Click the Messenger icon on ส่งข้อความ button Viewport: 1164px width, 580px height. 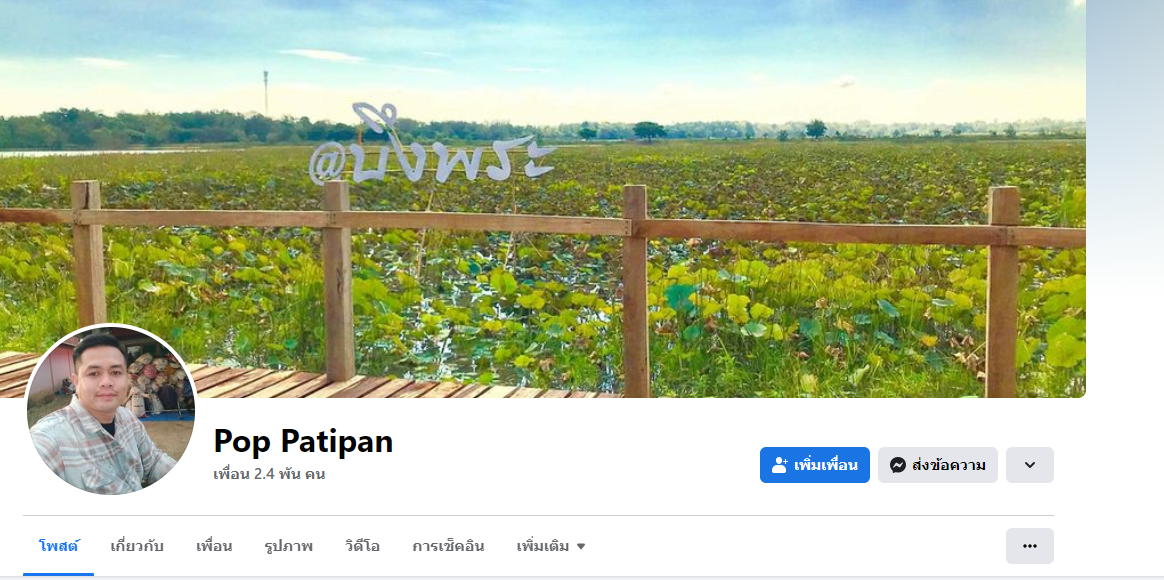(x=897, y=465)
